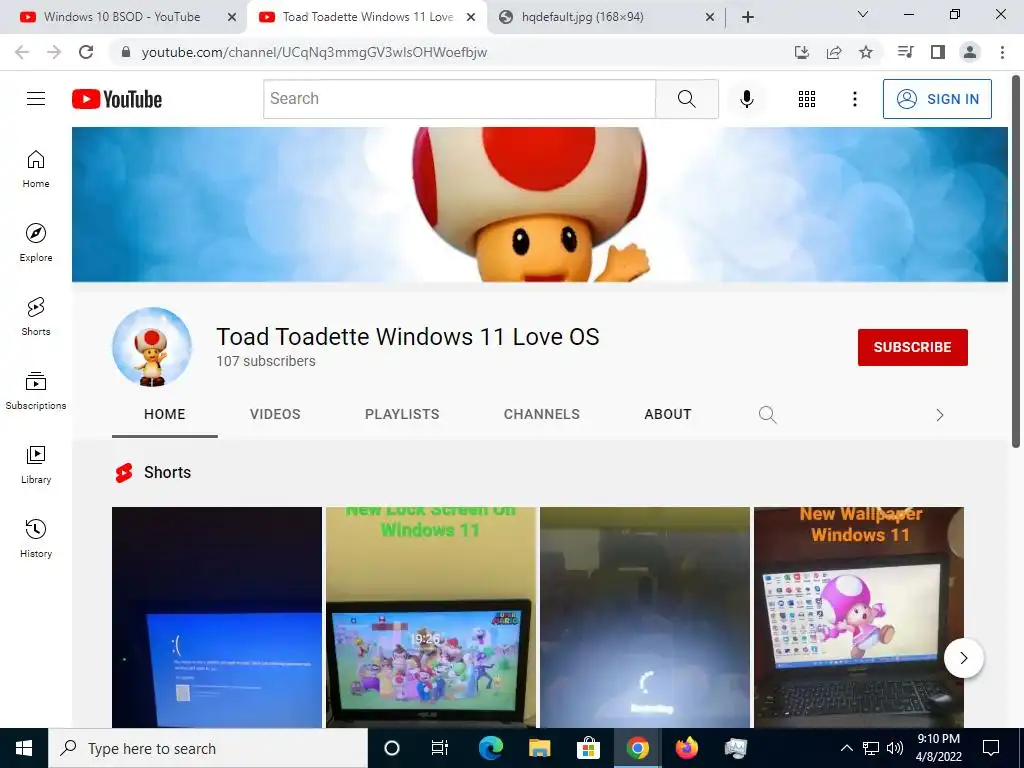Reload the page in Chrome
The width and height of the screenshot is (1024, 768).
coord(86,52)
